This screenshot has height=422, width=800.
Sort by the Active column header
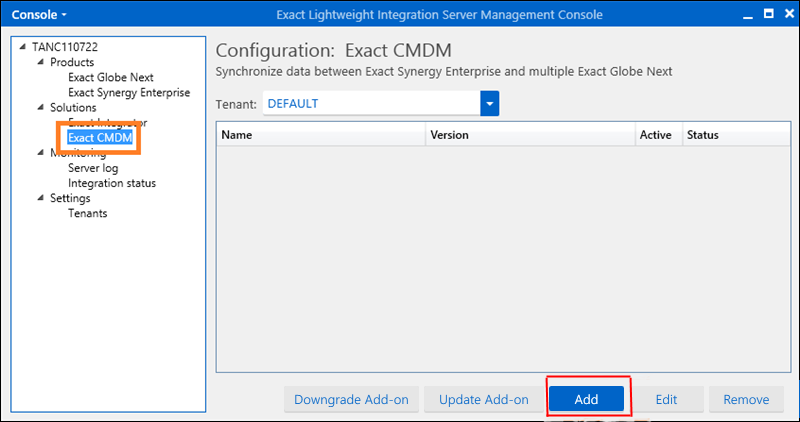659,135
